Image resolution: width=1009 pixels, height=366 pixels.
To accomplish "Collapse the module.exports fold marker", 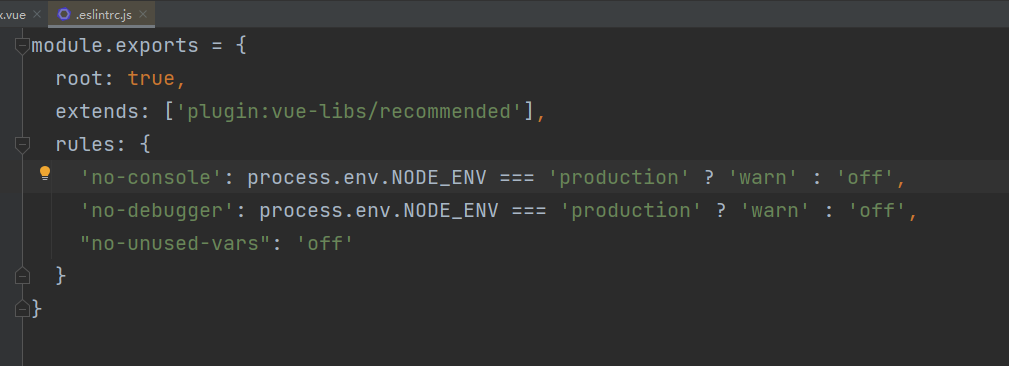I will [23, 46].
